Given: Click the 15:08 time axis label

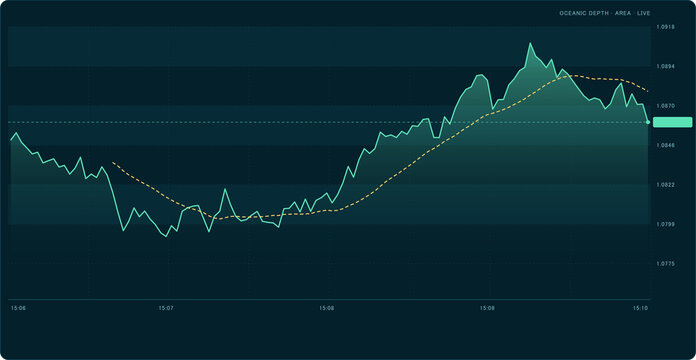Looking at the screenshot, I should tap(327, 308).
